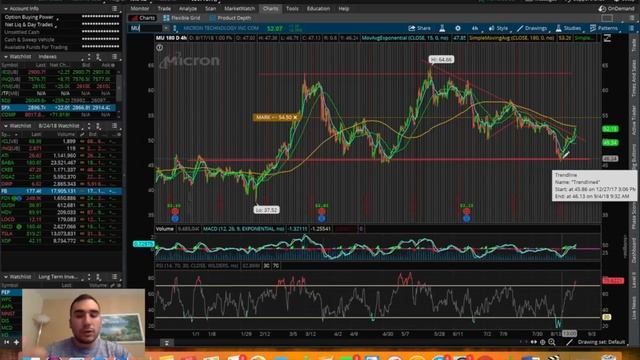Open the Studies menu
Image resolution: width=640 pixels, height=360 pixels.
[569, 28]
